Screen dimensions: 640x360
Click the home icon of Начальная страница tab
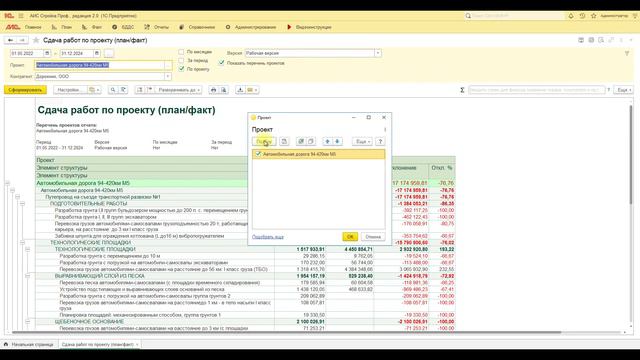[x=6, y=344]
